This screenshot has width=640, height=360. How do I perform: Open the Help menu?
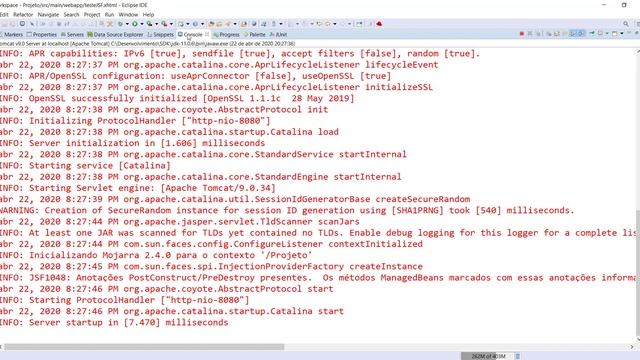click(x=148, y=14)
